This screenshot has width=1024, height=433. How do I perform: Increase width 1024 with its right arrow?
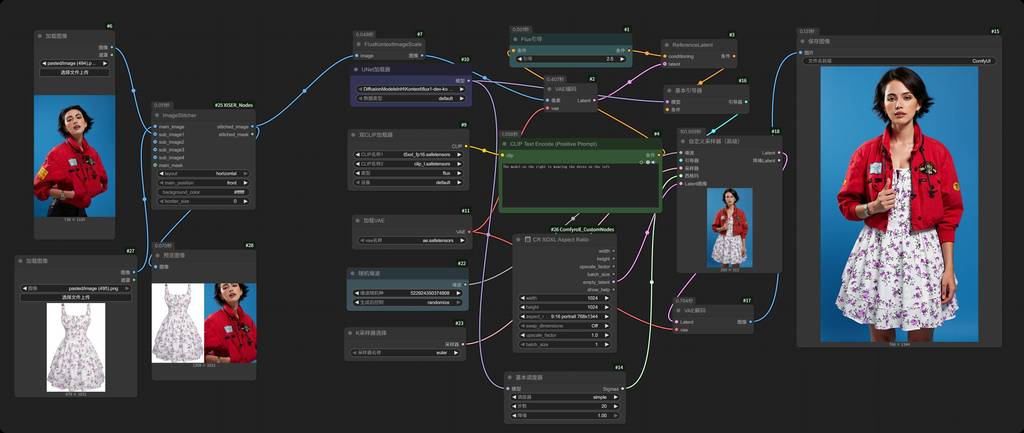[607, 298]
